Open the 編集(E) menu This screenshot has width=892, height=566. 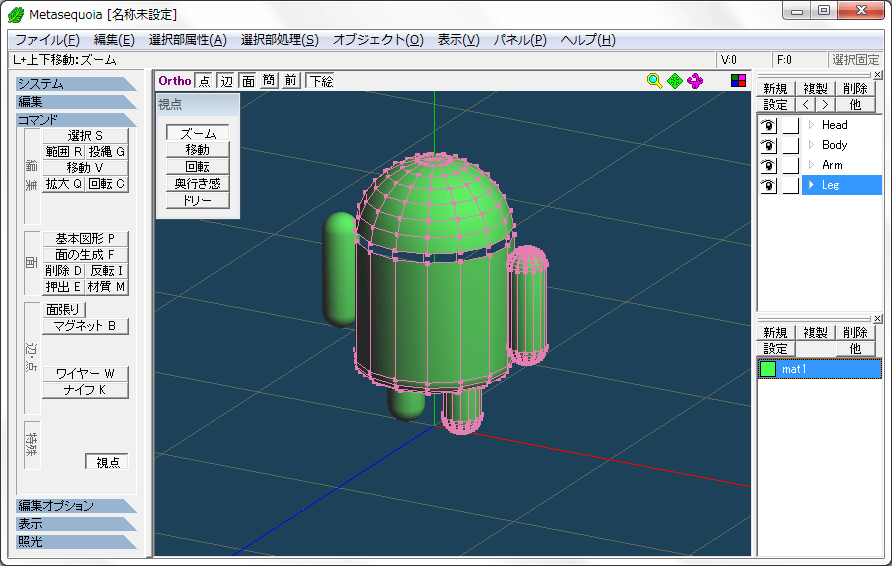click(x=114, y=40)
